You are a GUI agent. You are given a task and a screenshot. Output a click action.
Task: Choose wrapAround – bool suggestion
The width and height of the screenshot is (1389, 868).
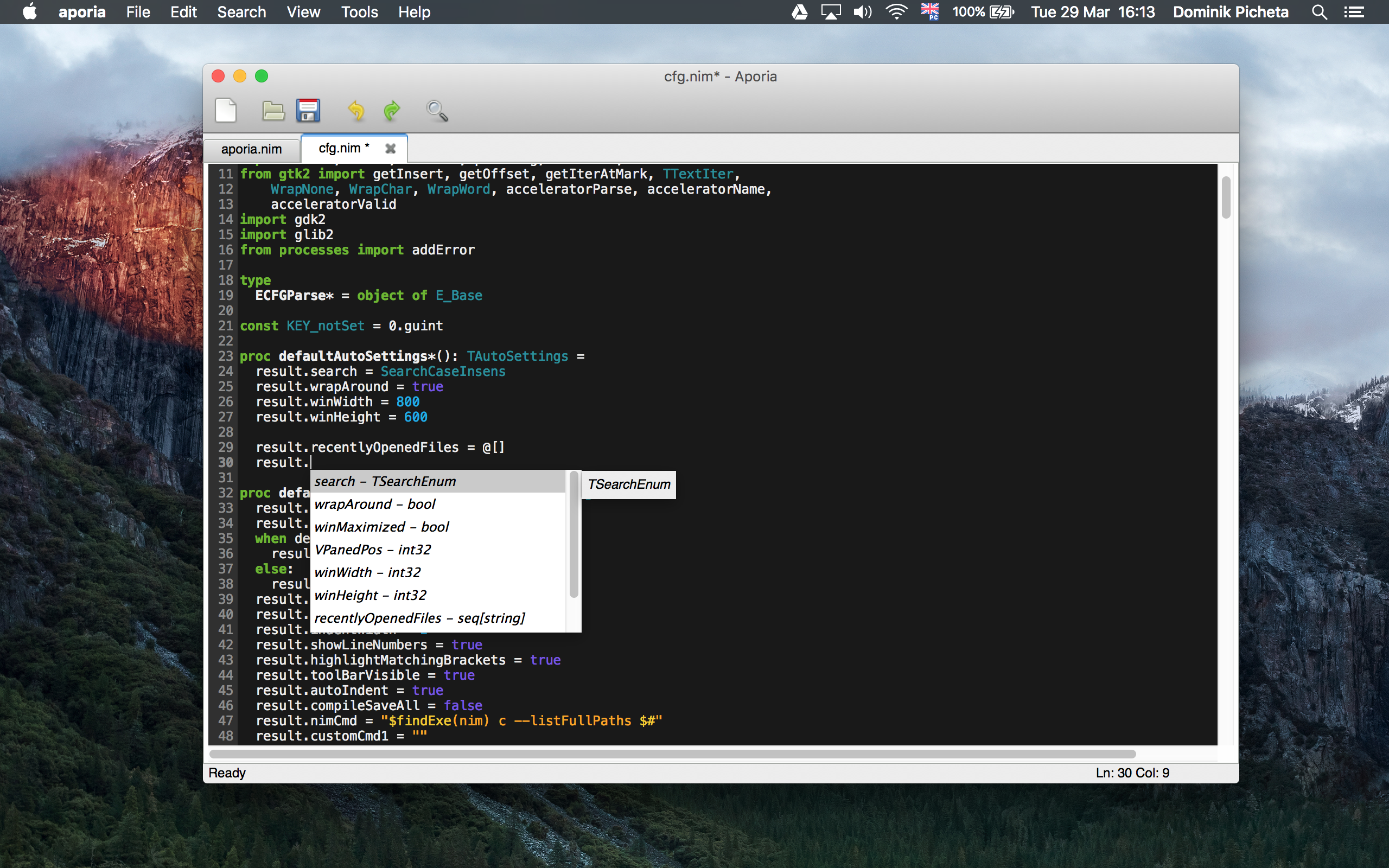tap(375, 504)
